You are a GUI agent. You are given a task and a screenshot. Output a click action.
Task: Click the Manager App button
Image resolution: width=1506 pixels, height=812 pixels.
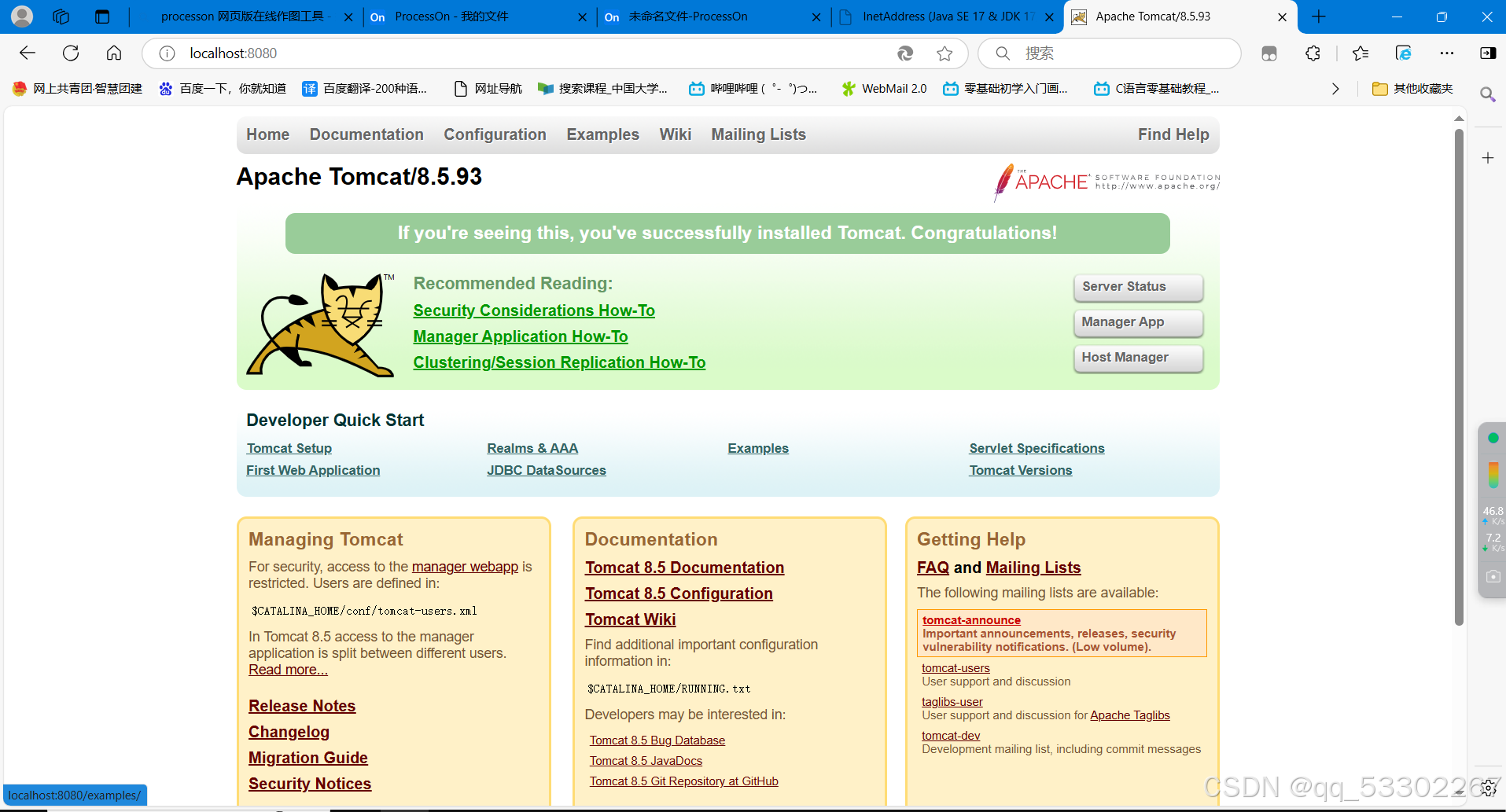point(1138,322)
